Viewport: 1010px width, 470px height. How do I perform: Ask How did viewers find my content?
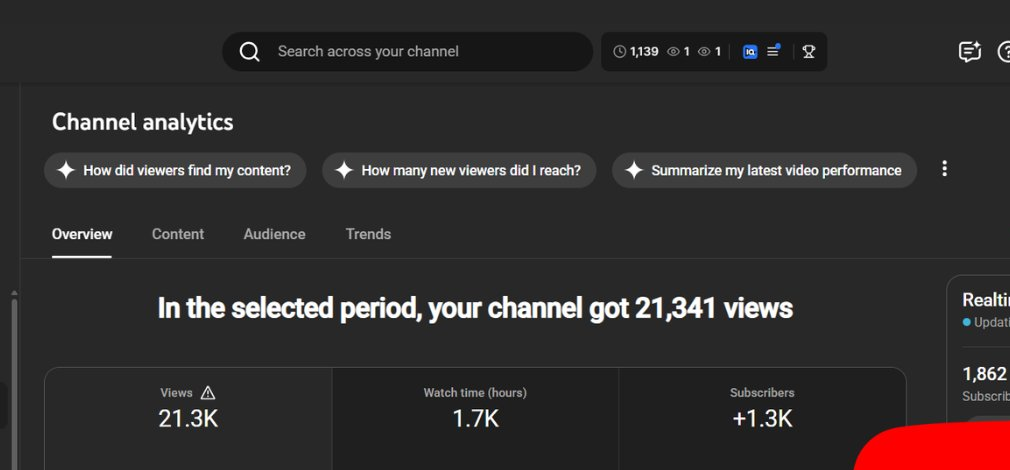click(175, 171)
